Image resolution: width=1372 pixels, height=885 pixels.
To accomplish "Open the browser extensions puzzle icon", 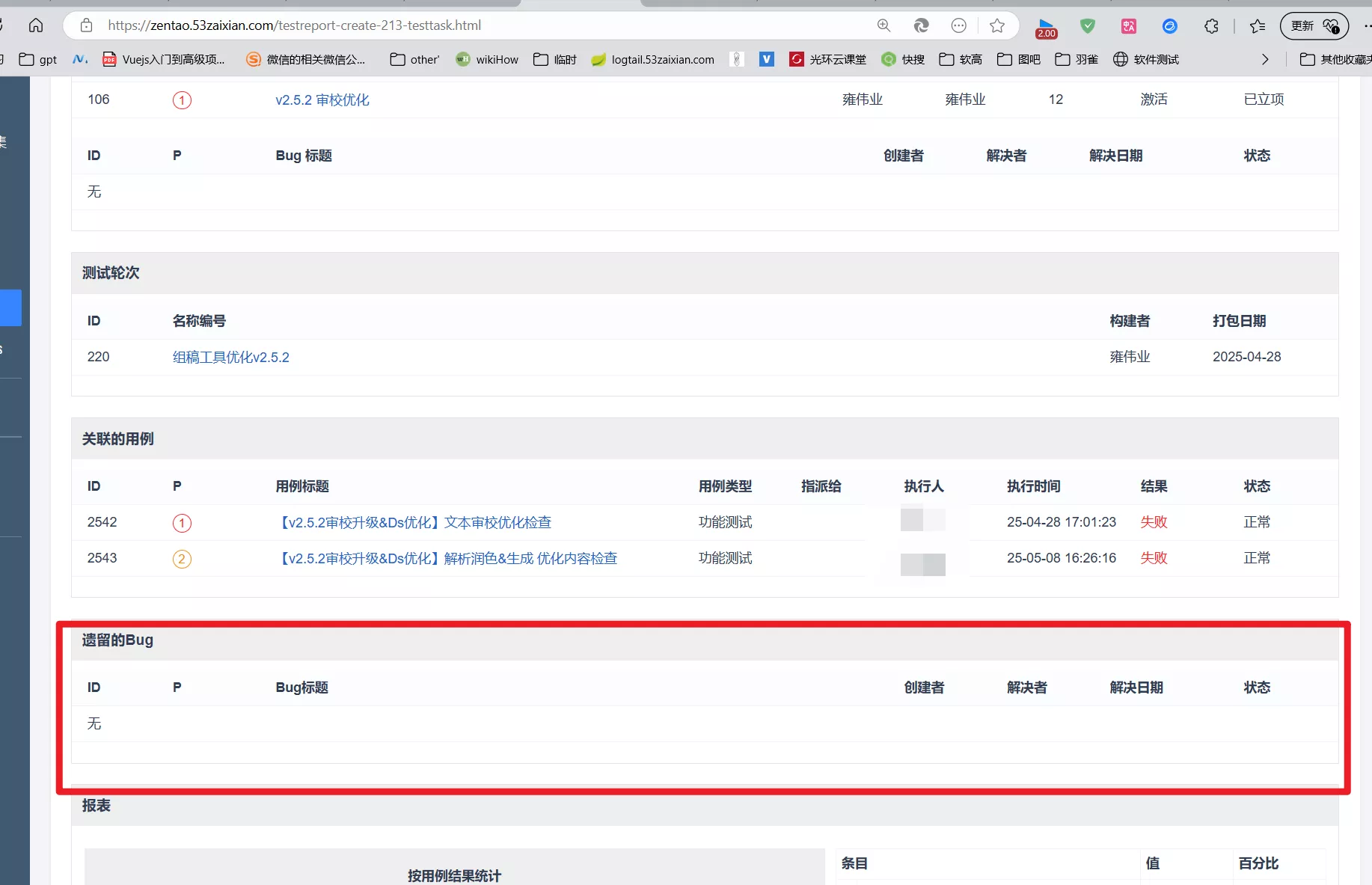I will (x=1211, y=26).
